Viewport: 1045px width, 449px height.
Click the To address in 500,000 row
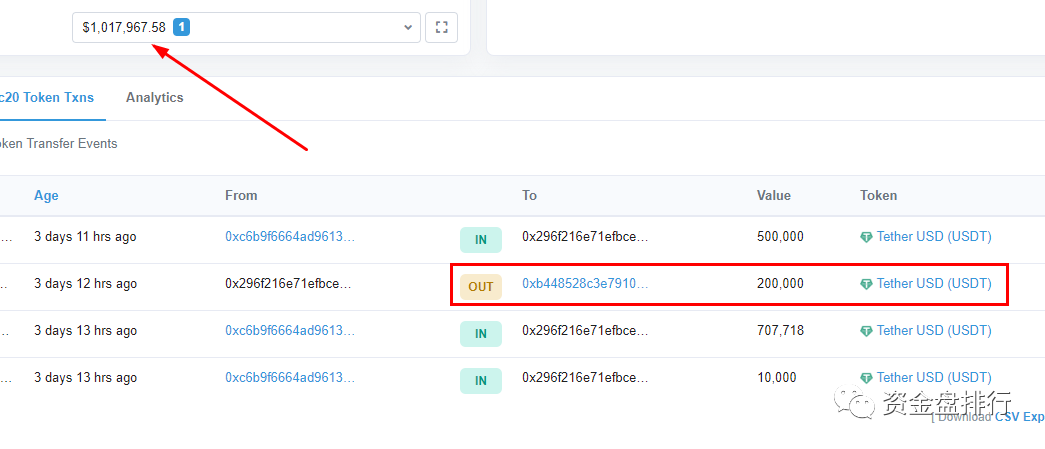585,236
